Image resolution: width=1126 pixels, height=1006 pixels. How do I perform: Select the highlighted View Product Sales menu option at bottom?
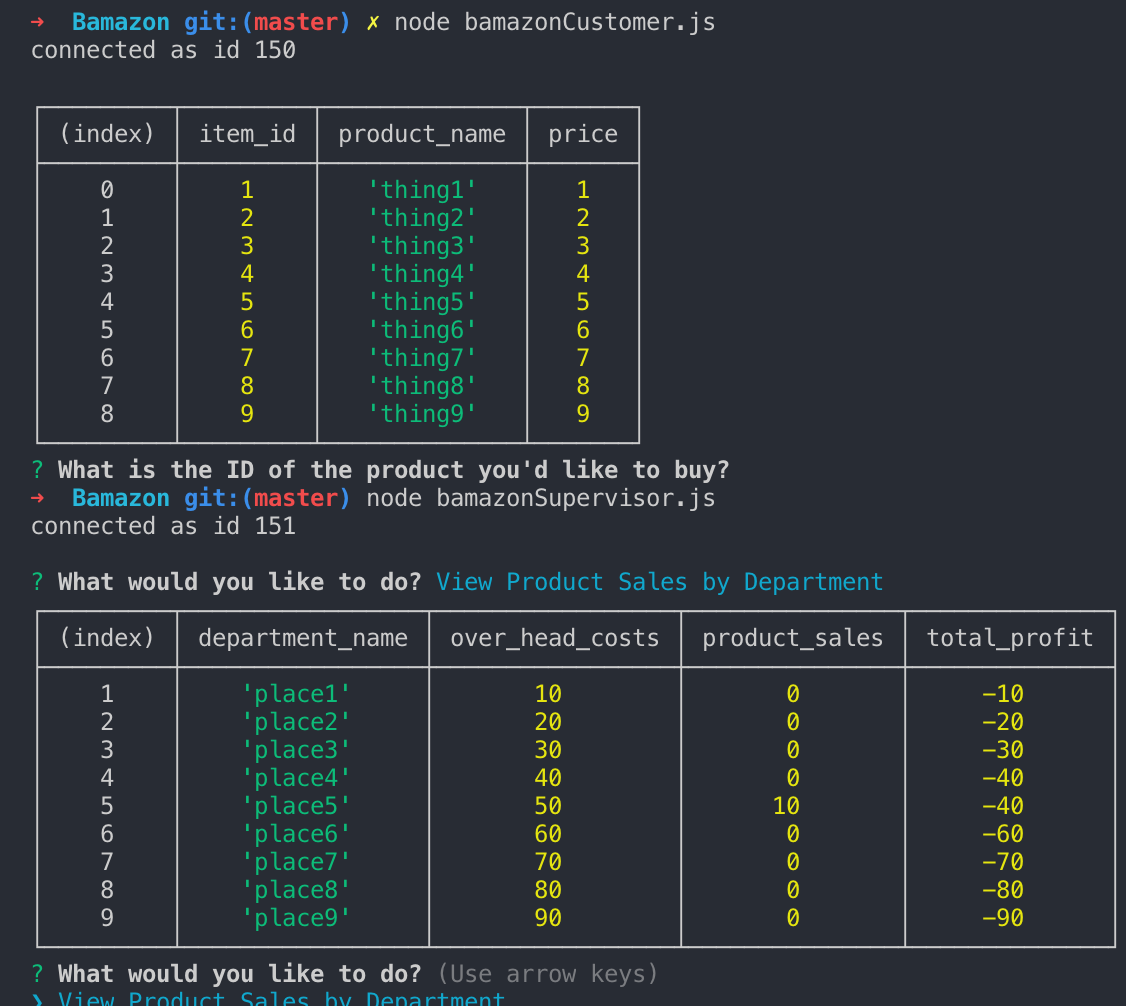281,998
